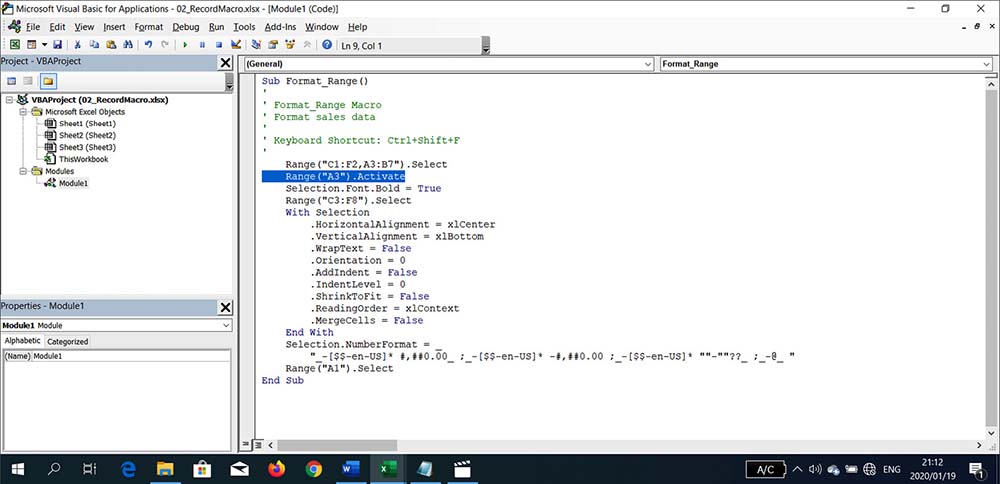Click the View Microsoft Excel icon
1000x484 pixels.
pos(14,45)
